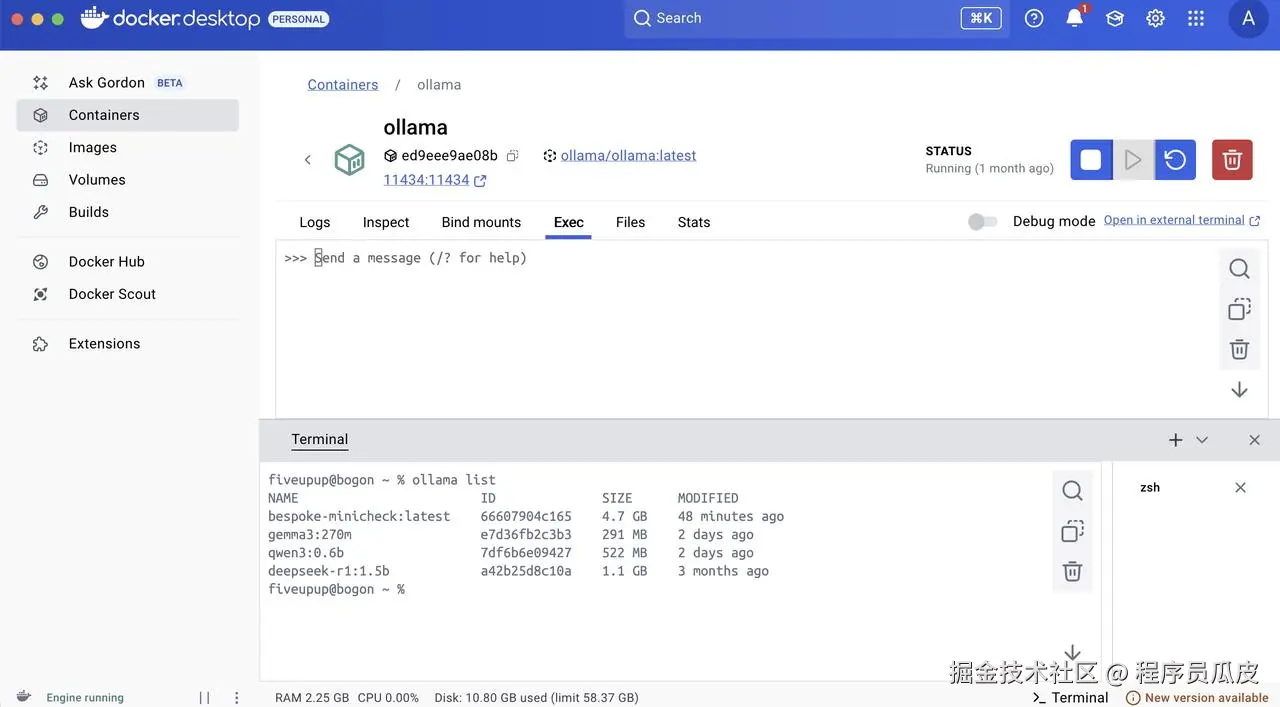The height and width of the screenshot is (707, 1280).
Task: Open the Volumes section
Action: tap(127, 180)
